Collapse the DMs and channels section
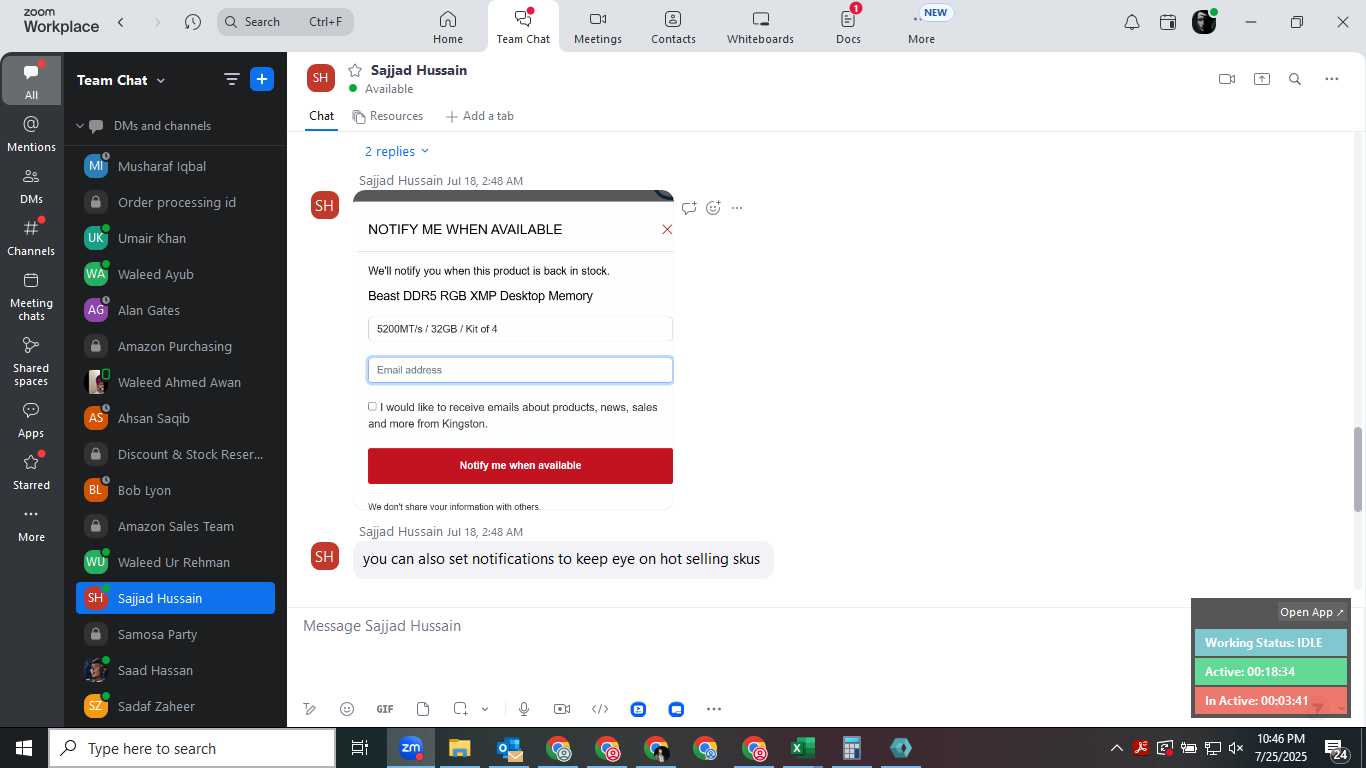 80,126
